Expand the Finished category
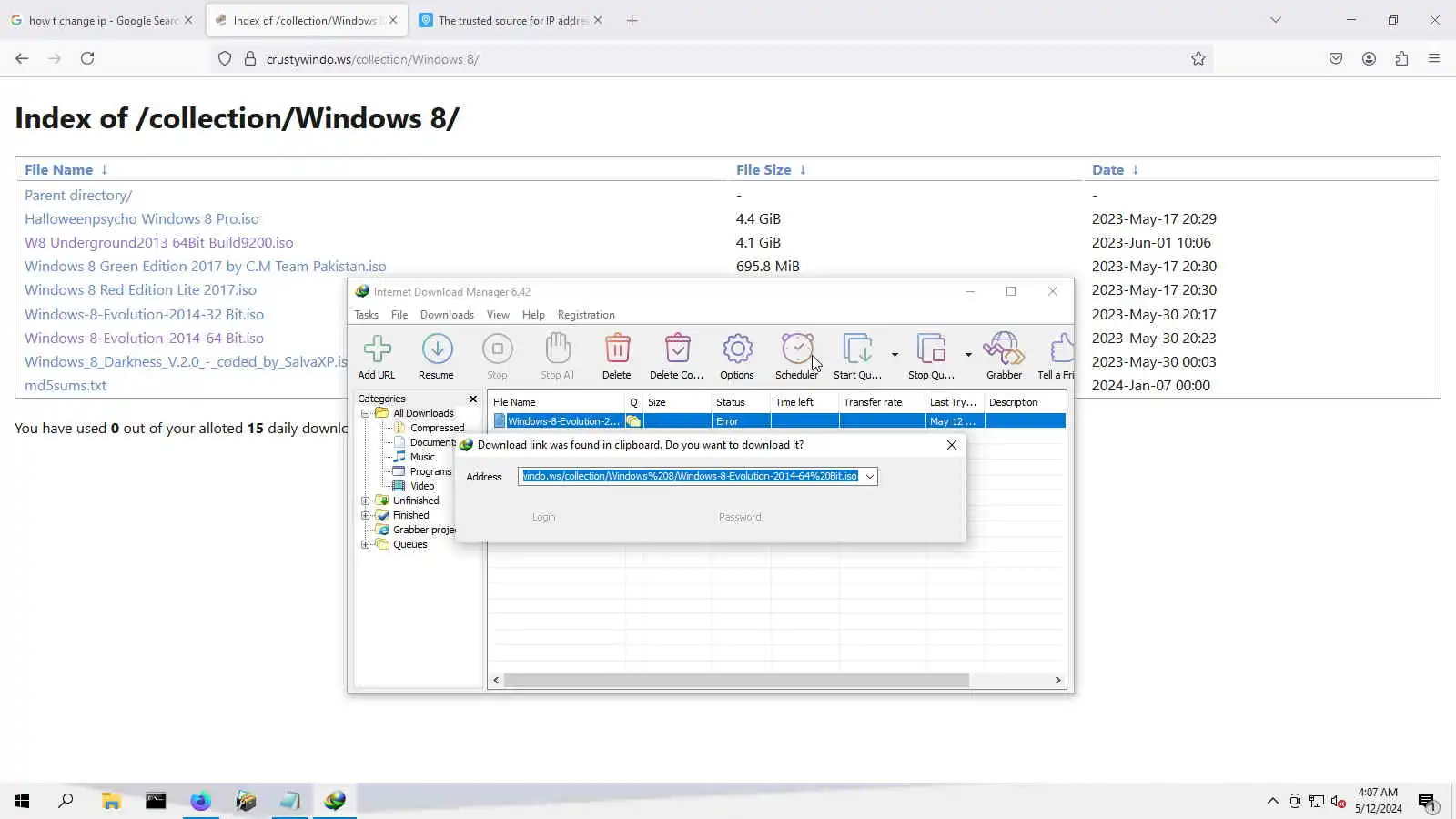The image size is (1456, 819). pyautogui.click(x=366, y=515)
